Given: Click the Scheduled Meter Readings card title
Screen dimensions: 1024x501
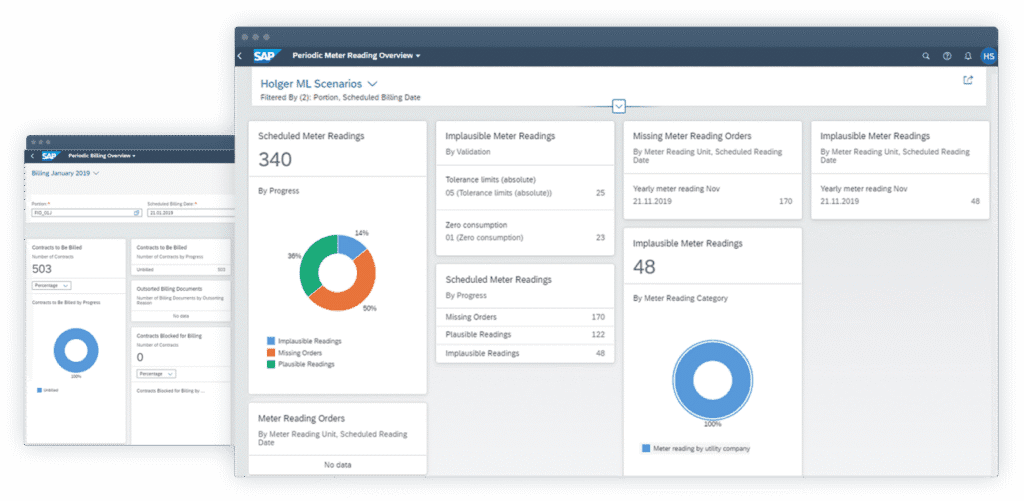Looking at the screenshot, I should click(311, 135).
